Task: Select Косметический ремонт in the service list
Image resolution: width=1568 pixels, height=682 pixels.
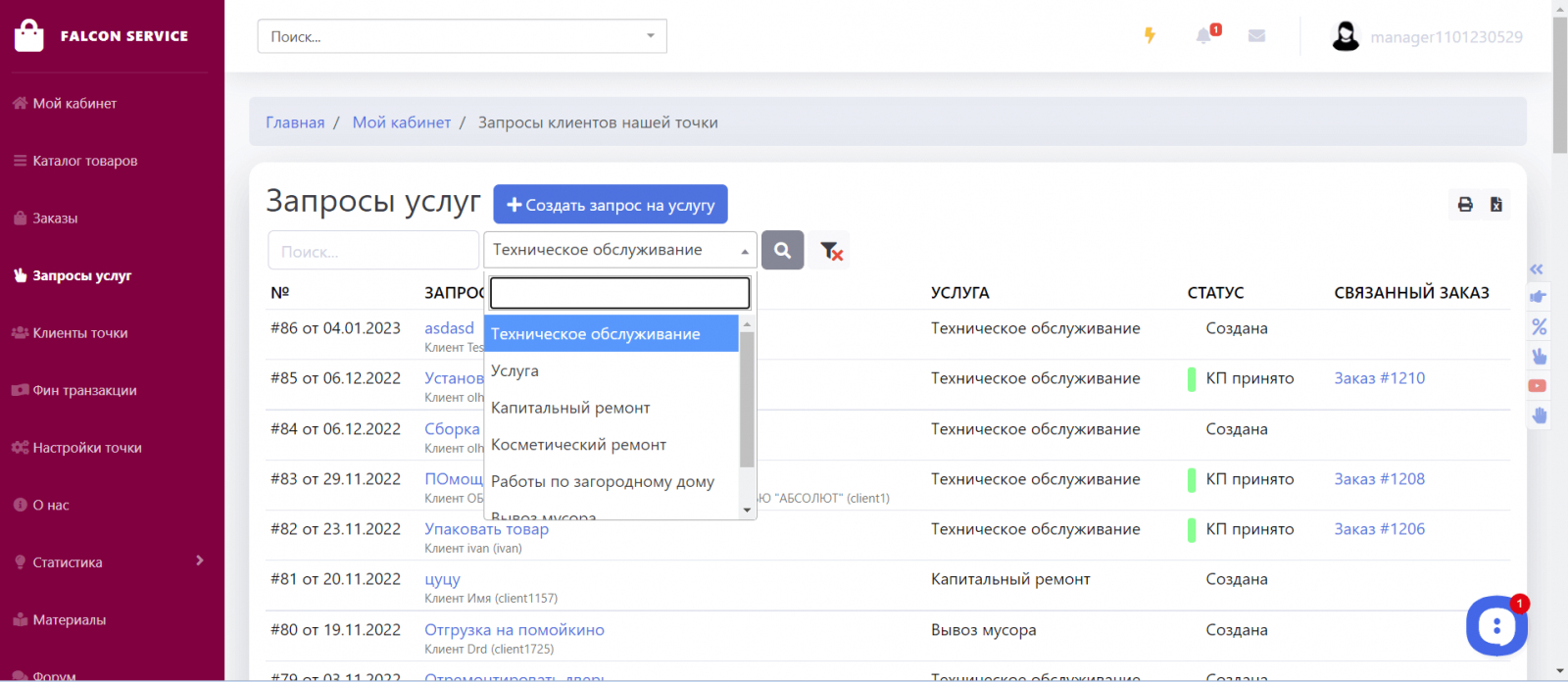Action: click(578, 445)
